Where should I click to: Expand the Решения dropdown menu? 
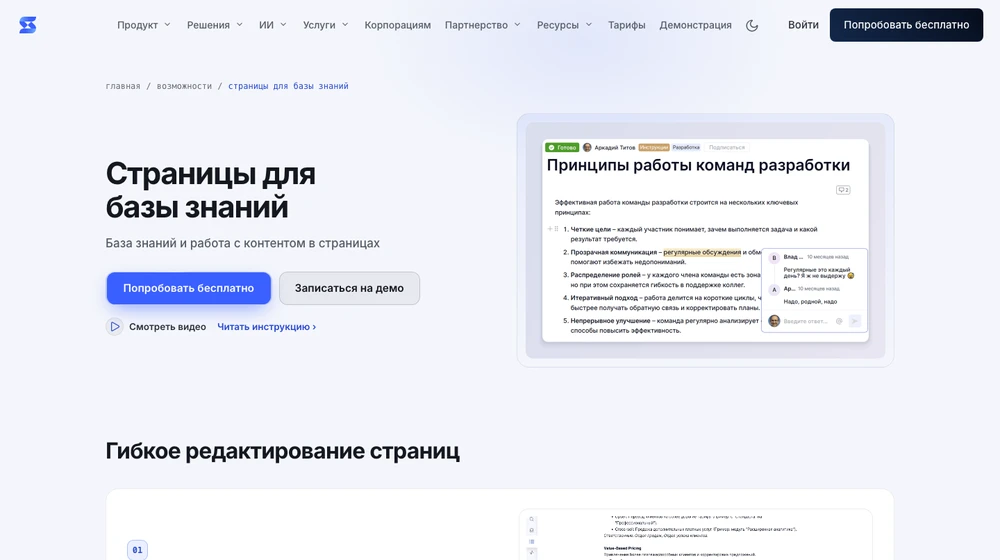(214, 25)
